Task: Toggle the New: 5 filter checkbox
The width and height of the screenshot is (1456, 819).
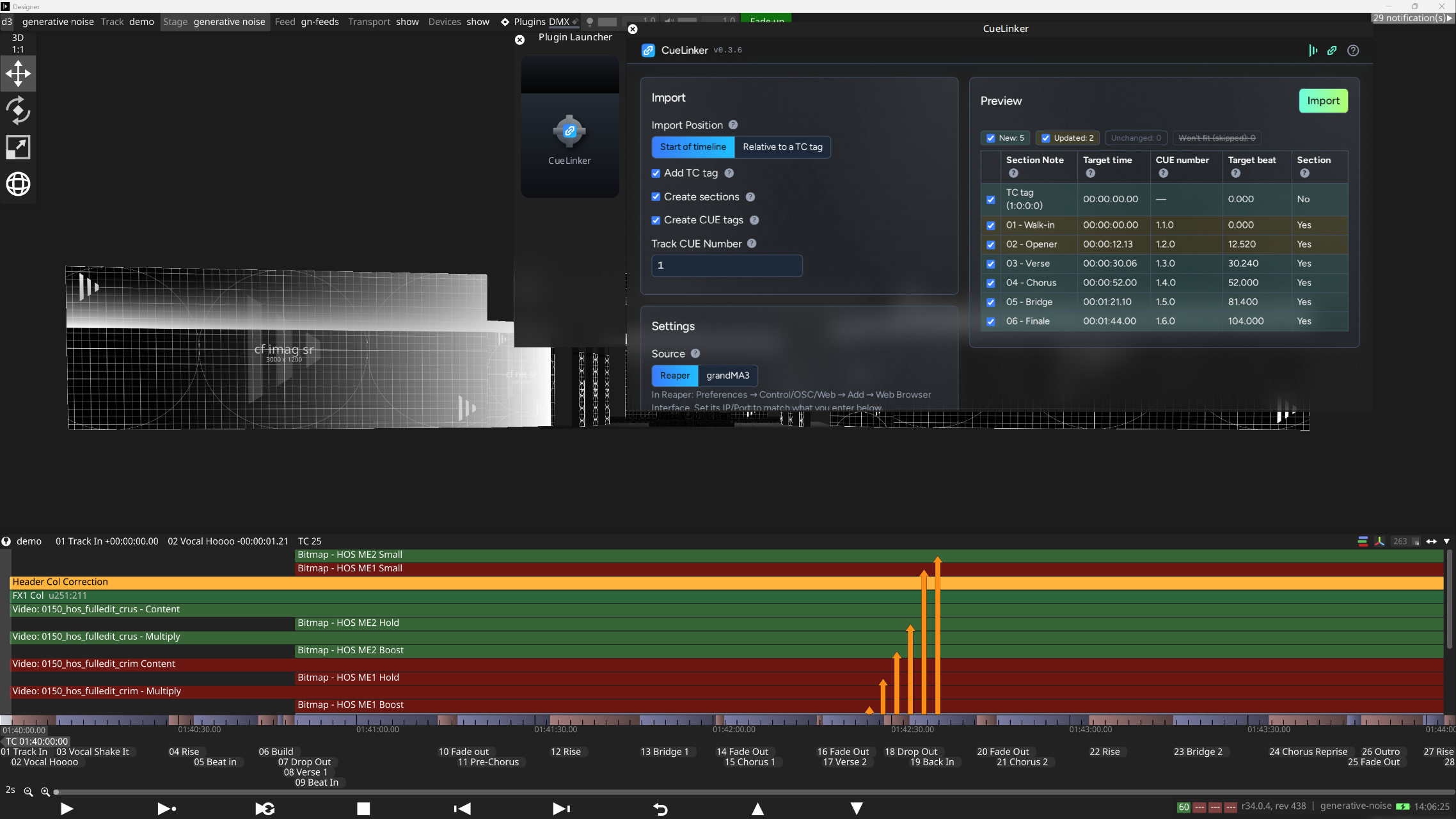Action: coord(991,138)
